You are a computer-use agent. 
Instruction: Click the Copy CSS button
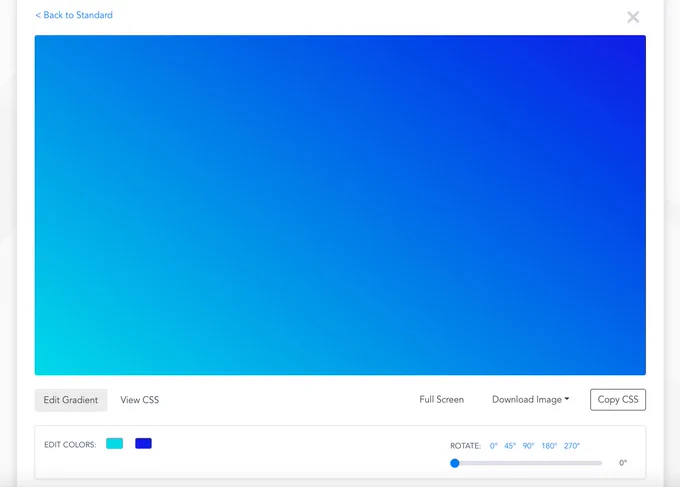(618, 399)
